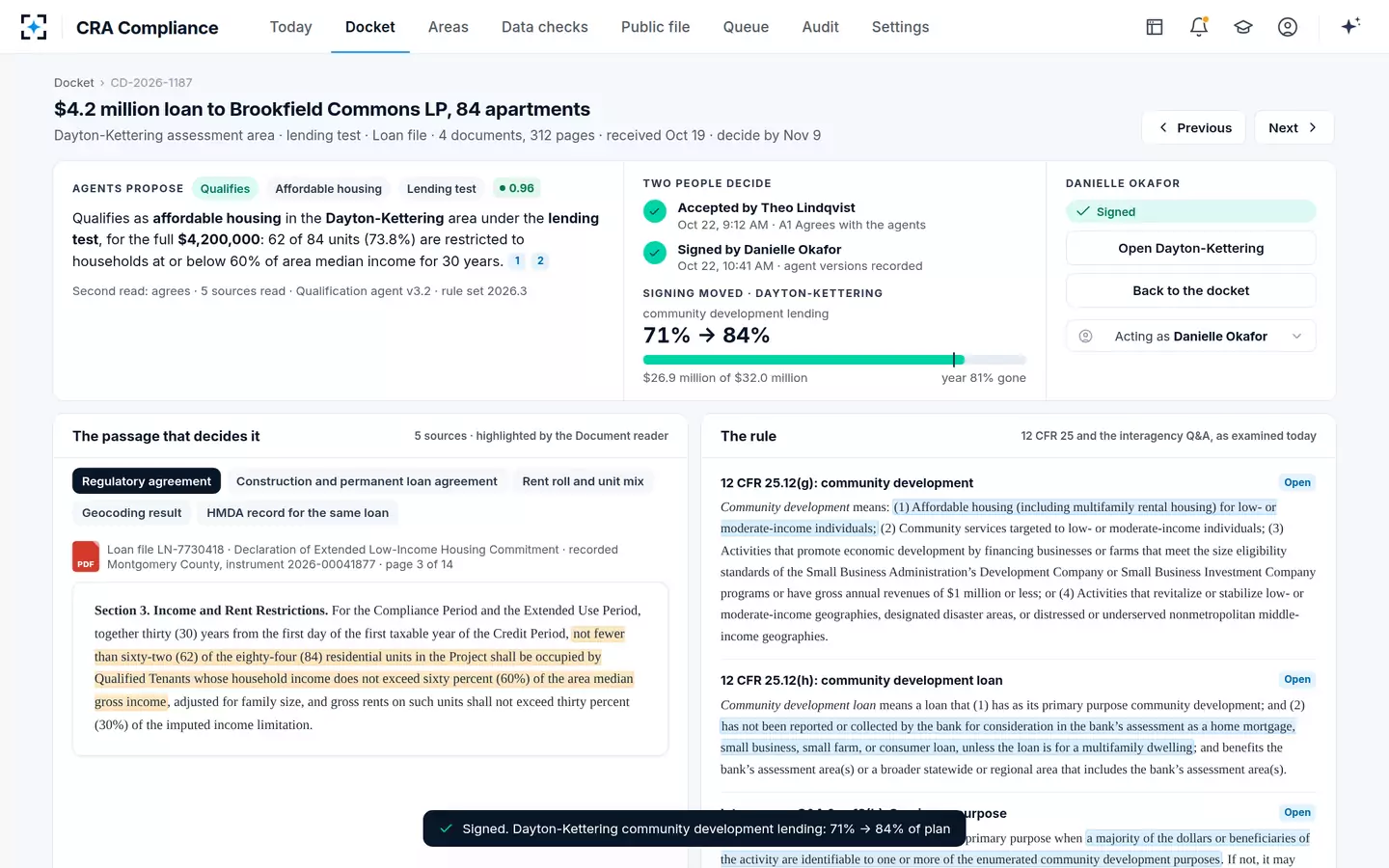Viewport: 1389px width, 868px height.
Task: Click the Lending test tag
Action: pyautogui.click(x=442, y=188)
